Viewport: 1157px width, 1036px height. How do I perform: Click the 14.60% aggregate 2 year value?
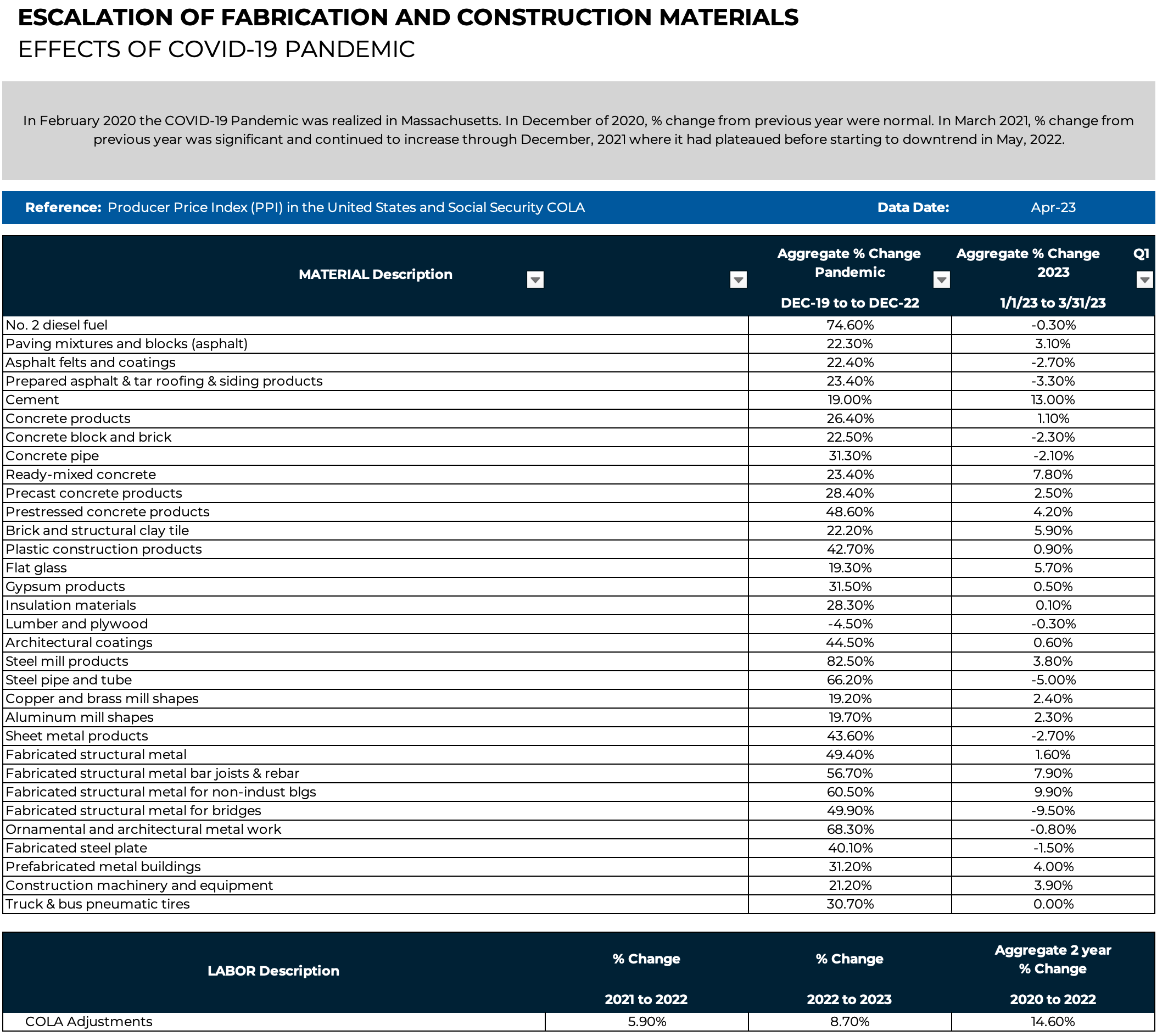[x=1053, y=1022]
